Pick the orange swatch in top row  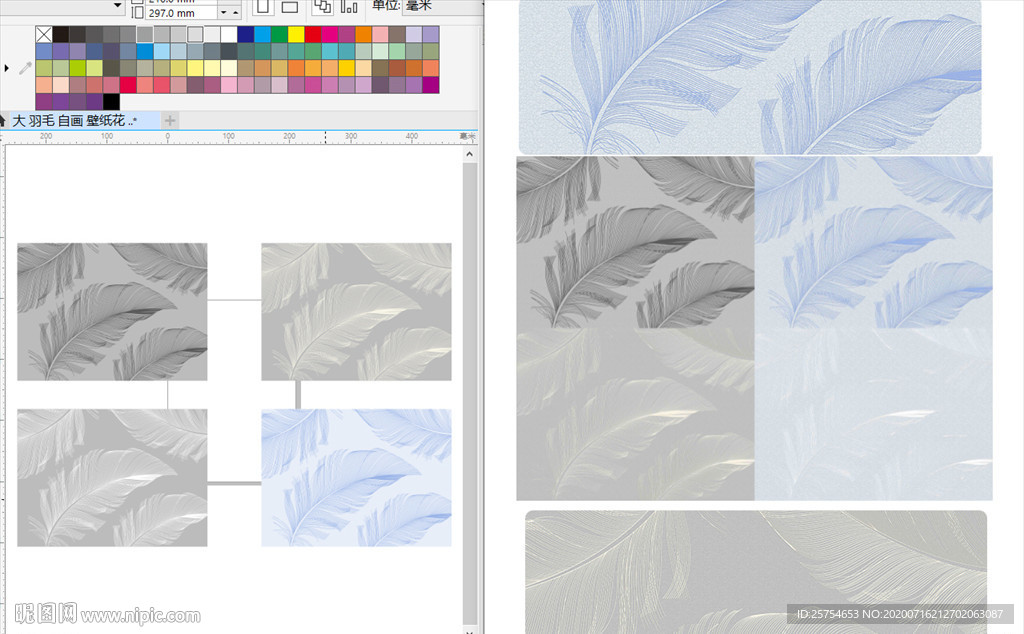click(x=364, y=34)
